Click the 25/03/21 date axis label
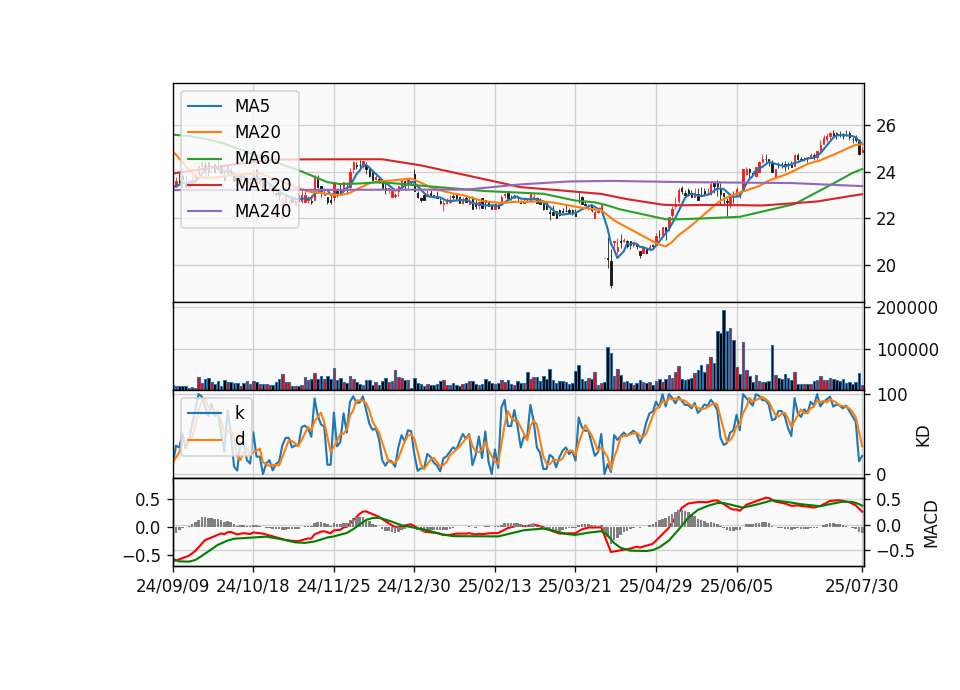Image resolution: width=960 pixels, height=690 pixels. [x=575, y=586]
